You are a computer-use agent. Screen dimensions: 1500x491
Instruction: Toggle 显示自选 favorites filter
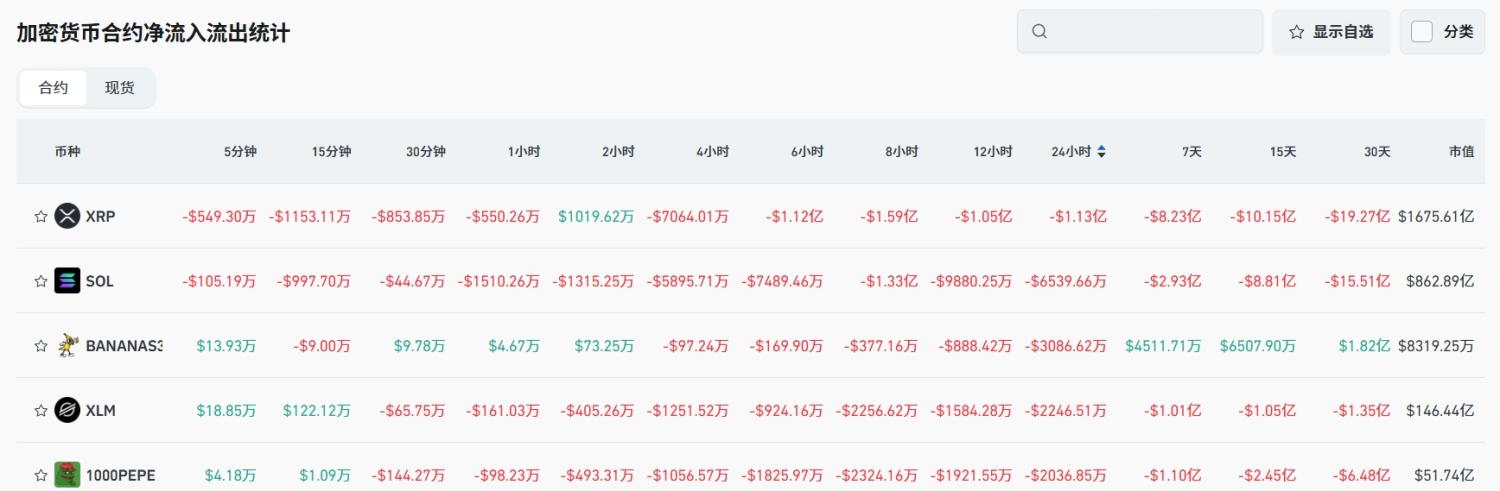pyautogui.click(x=1331, y=32)
